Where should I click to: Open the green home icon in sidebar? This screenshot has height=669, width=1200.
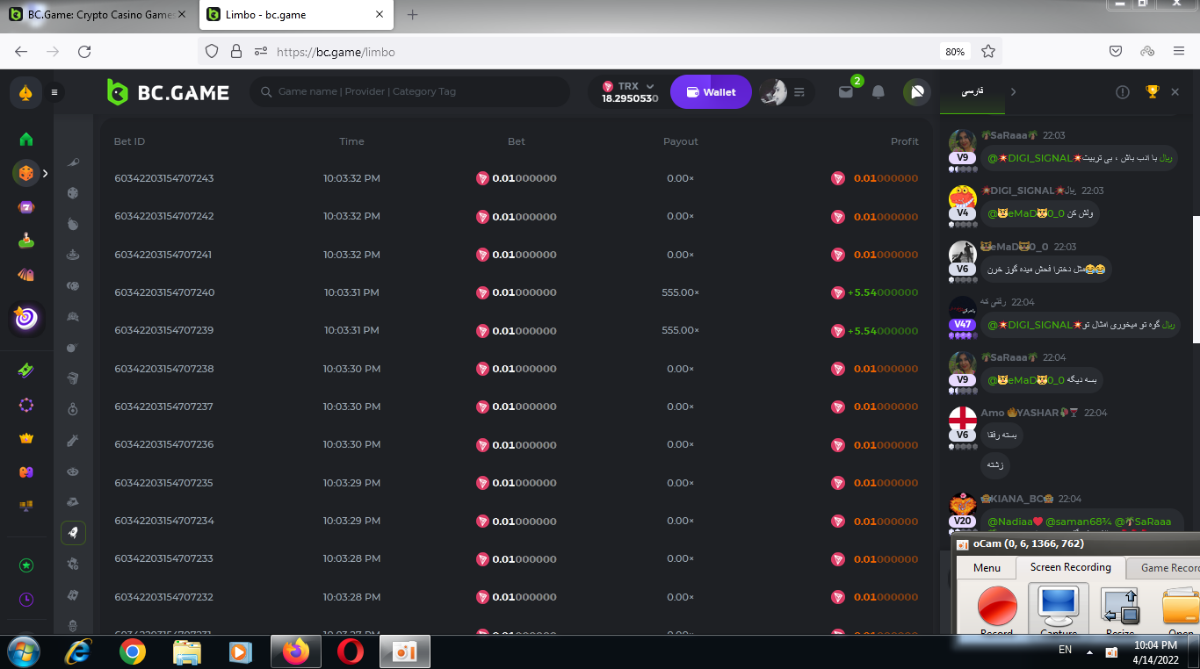tap(26, 139)
